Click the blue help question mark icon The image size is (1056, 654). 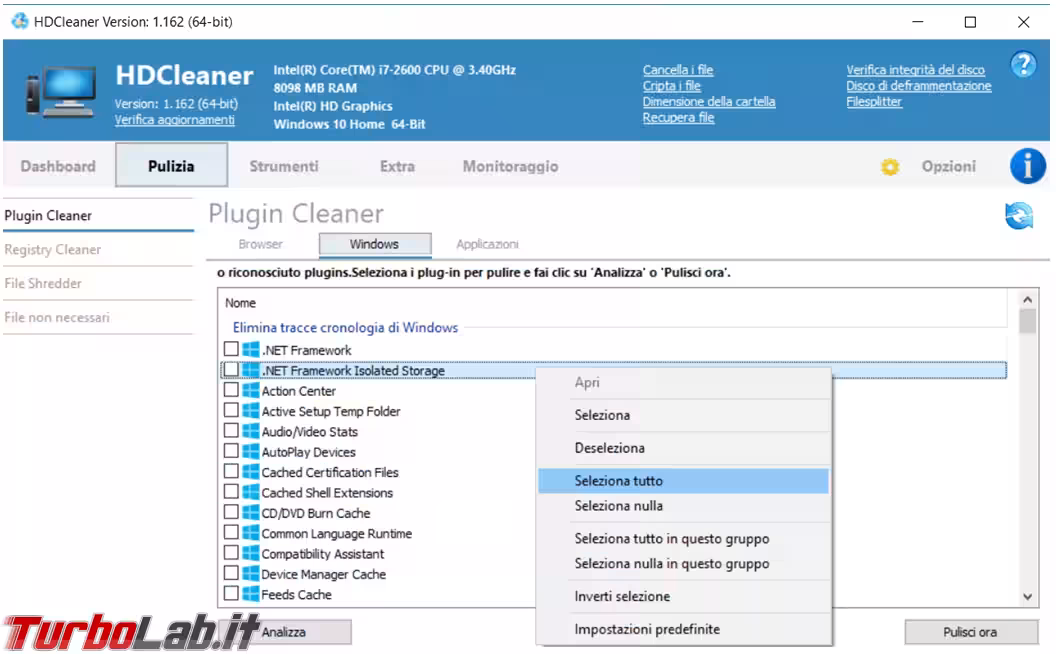point(1023,66)
